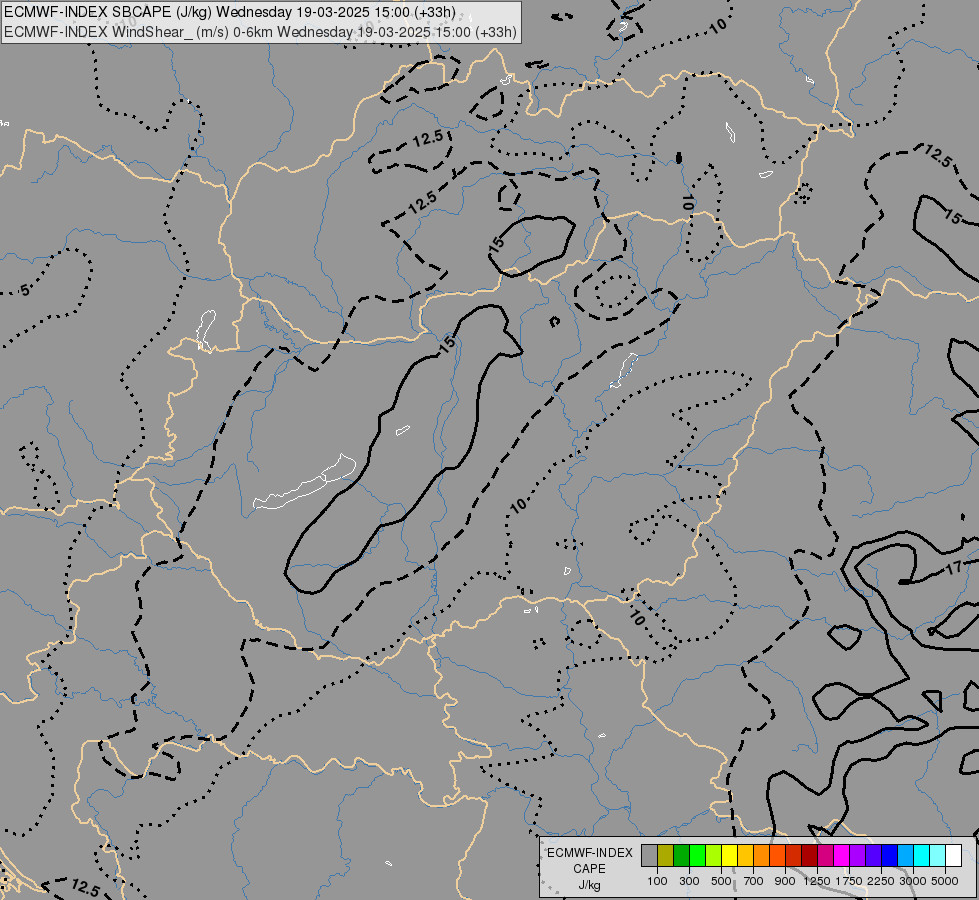This screenshot has height=900, width=979.
Task: Click the '700' legend scale value
Action: click(x=754, y=881)
